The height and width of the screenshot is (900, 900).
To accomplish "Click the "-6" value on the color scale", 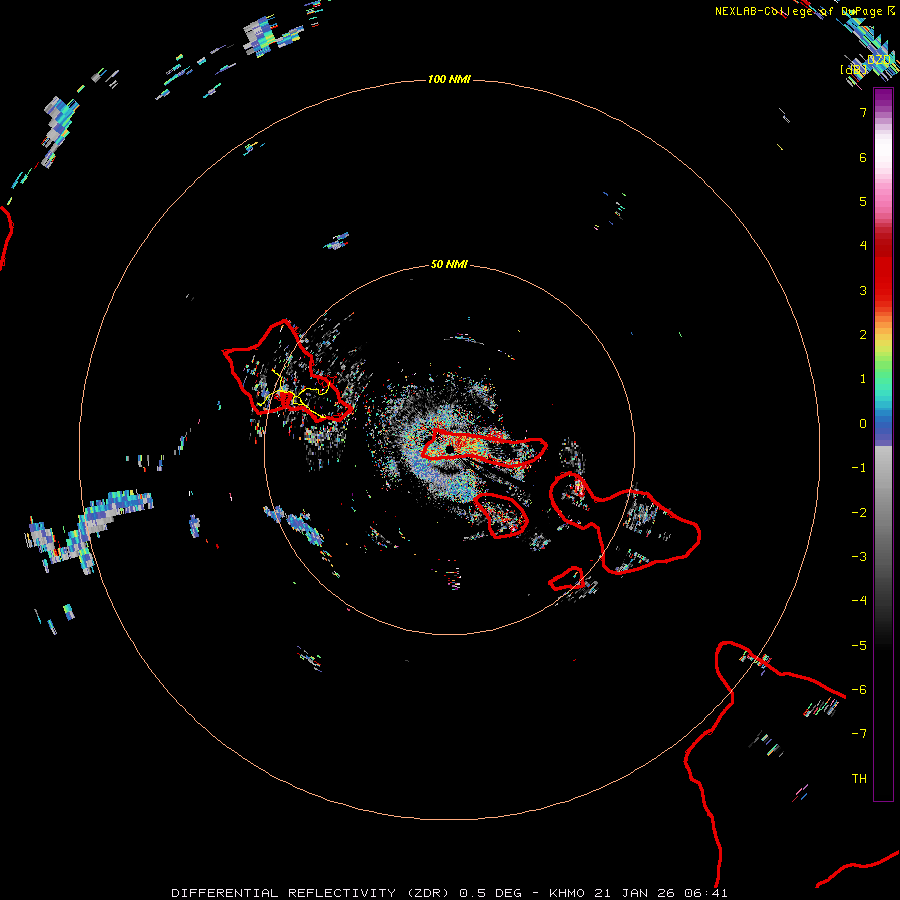I will [859, 690].
